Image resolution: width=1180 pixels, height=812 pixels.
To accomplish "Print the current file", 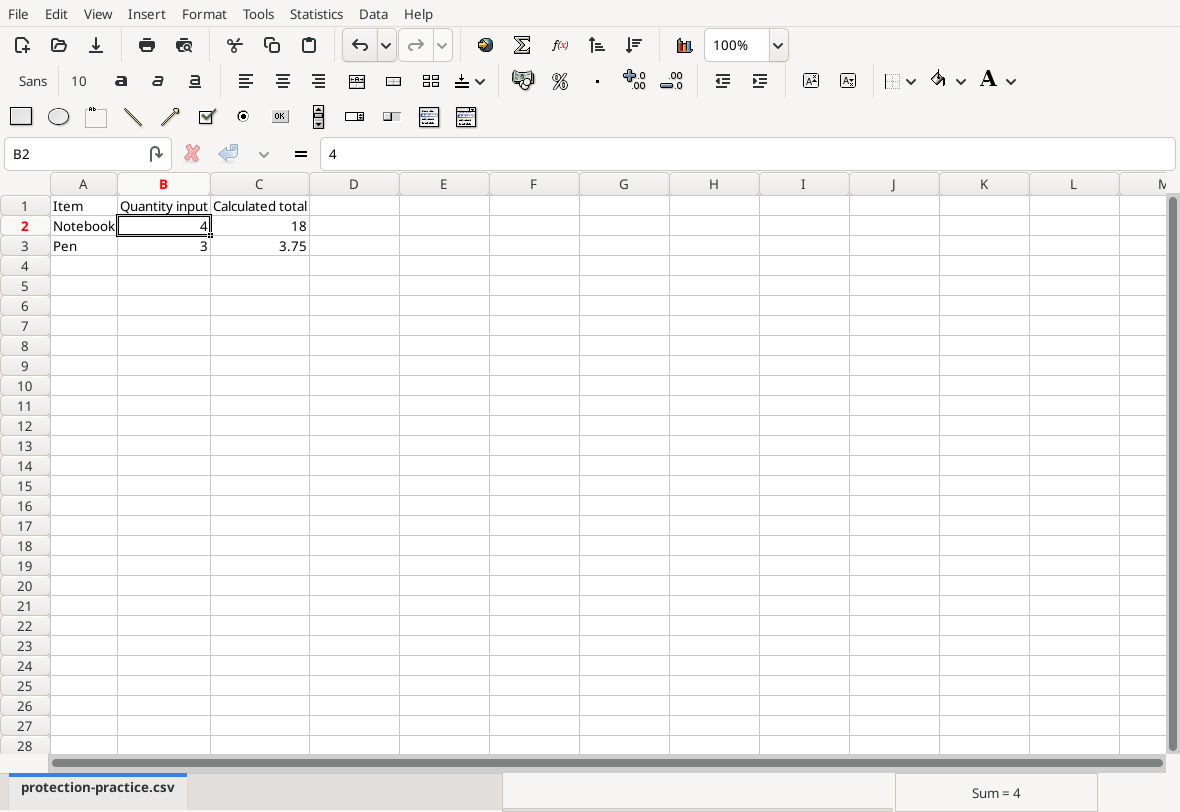I will pos(147,45).
